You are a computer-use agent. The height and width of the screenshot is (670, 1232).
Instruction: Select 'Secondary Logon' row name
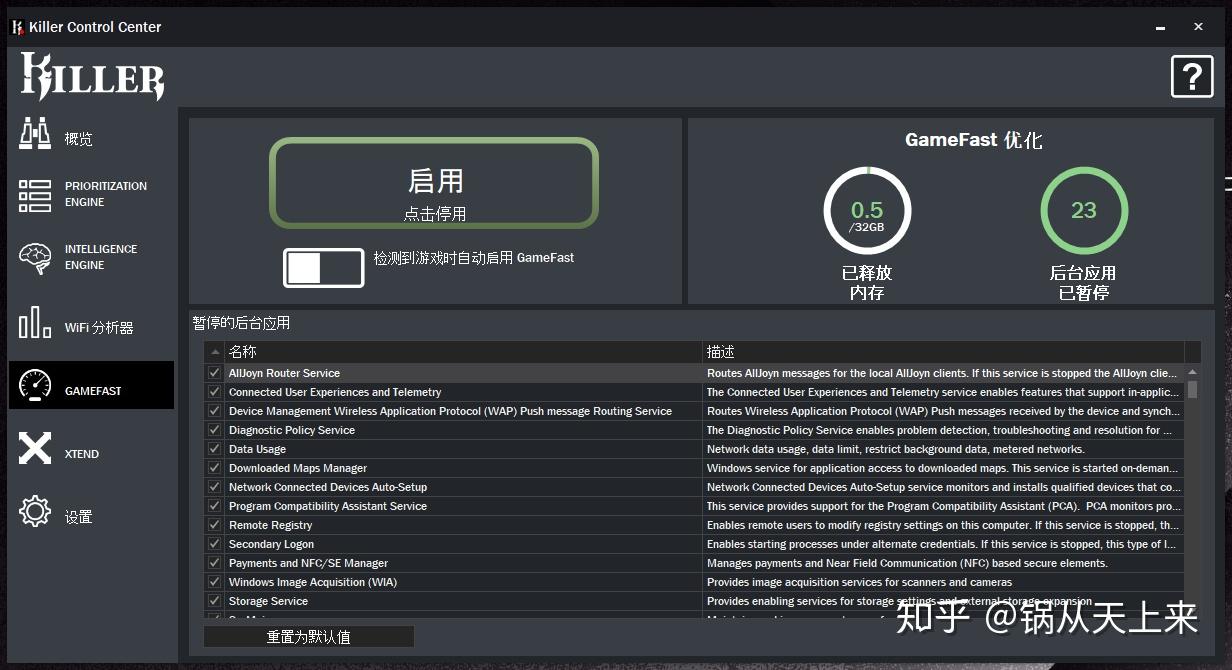[272, 544]
